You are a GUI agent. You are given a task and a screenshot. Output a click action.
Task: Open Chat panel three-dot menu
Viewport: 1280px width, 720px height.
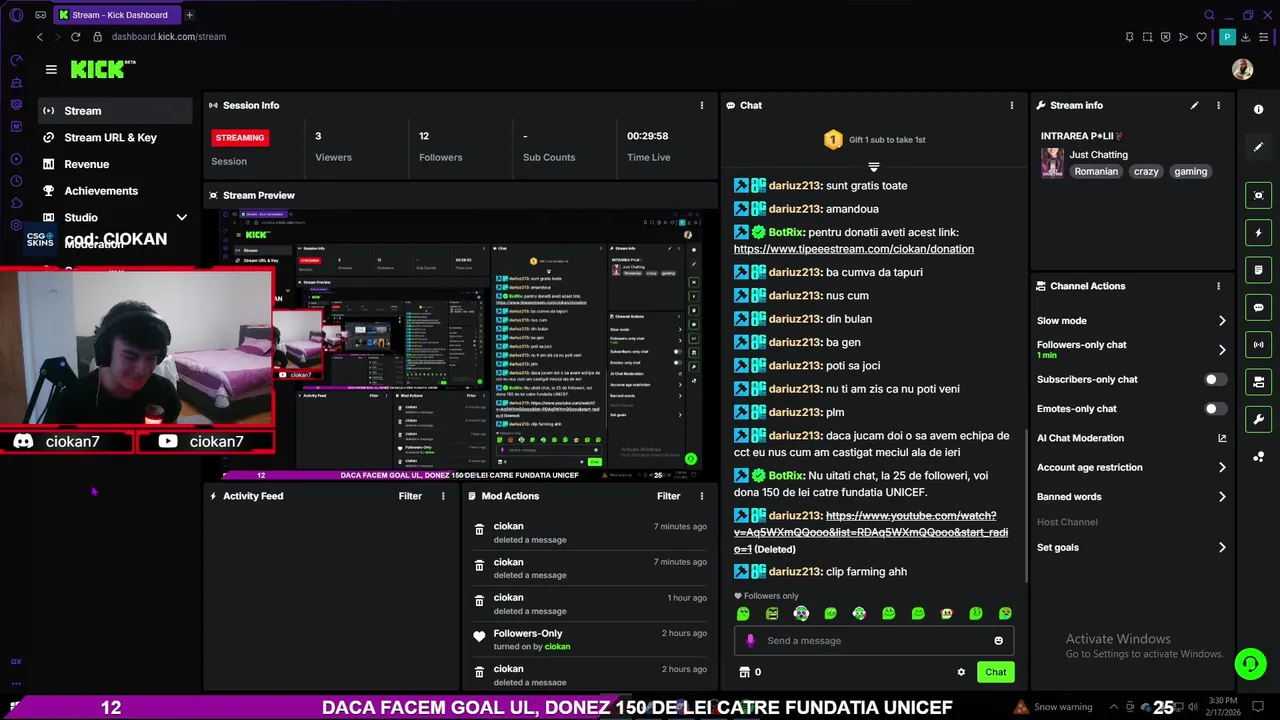coord(1012,105)
